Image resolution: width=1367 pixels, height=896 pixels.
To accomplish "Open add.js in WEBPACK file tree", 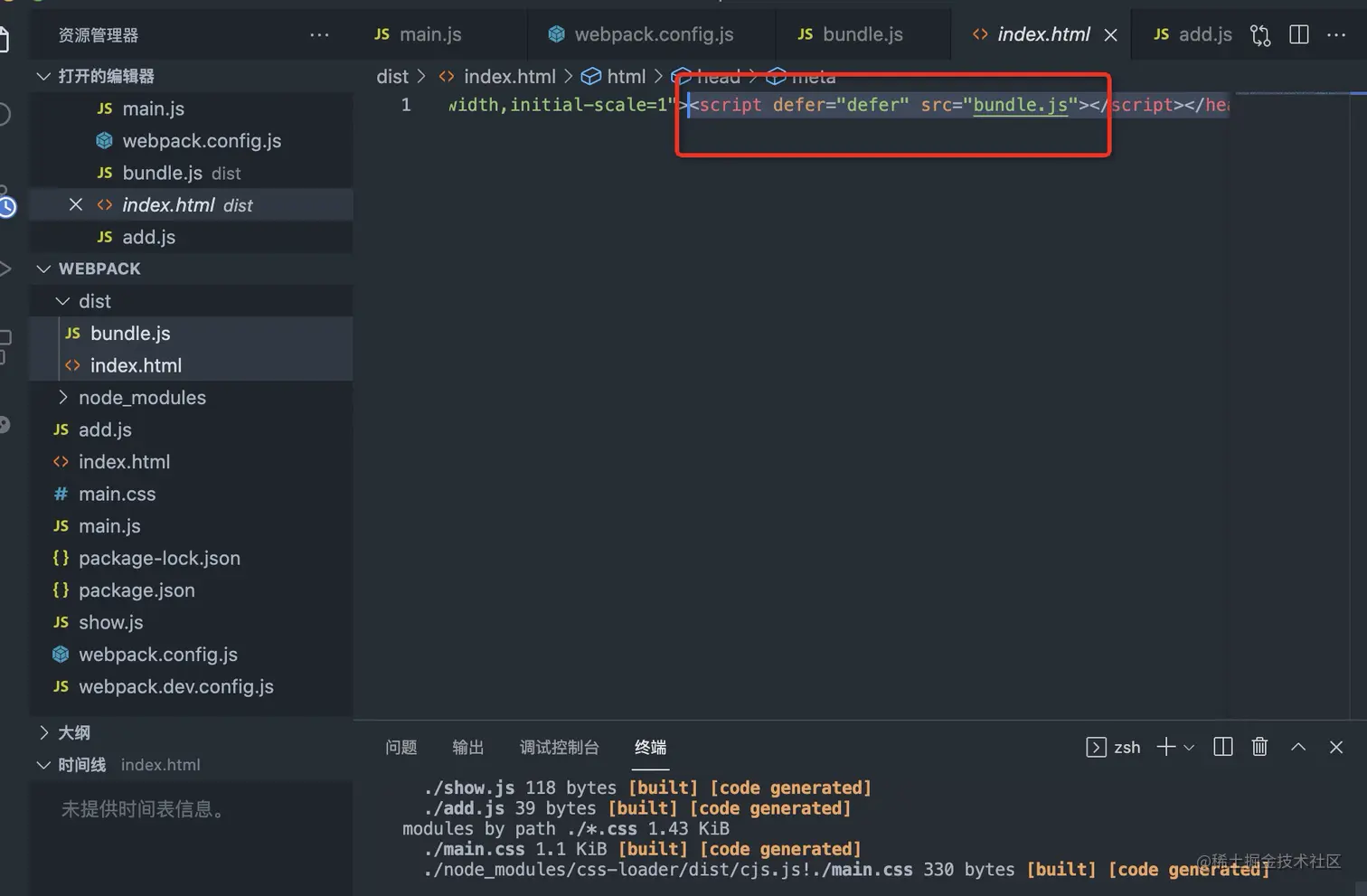I will click(191, 429).
